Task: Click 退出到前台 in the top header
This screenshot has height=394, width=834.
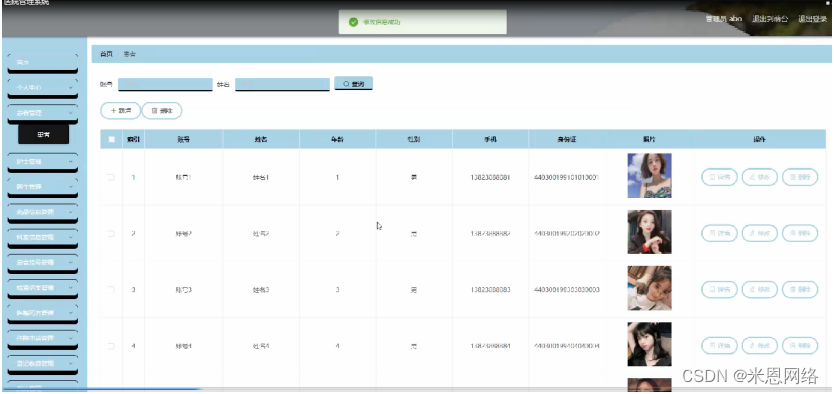Action: (x=770, y=19)
